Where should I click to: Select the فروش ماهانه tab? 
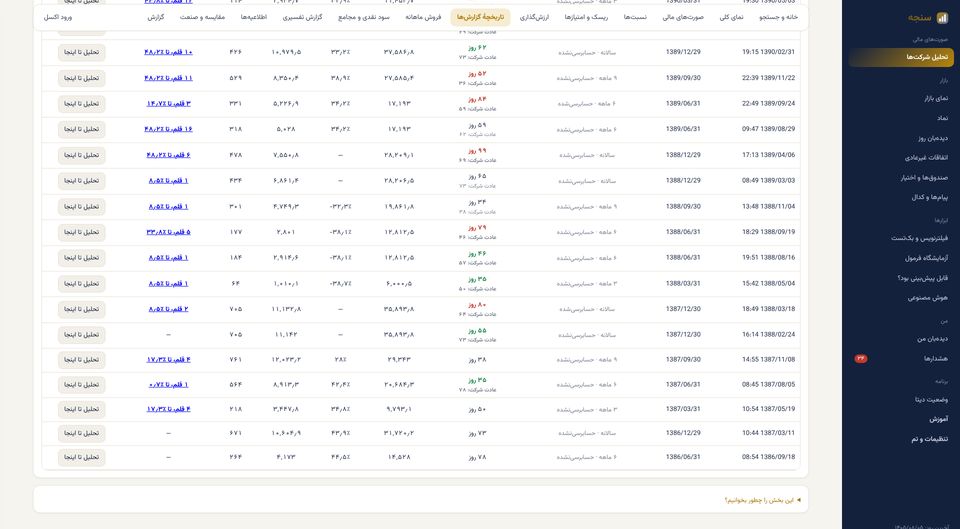coord(423,17)
